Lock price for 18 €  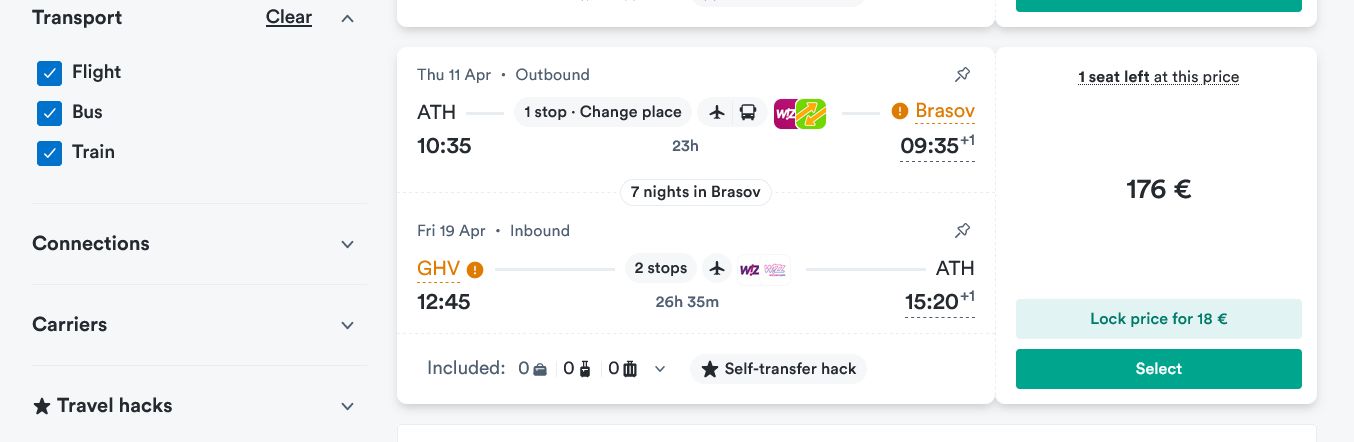(1159, 319)
